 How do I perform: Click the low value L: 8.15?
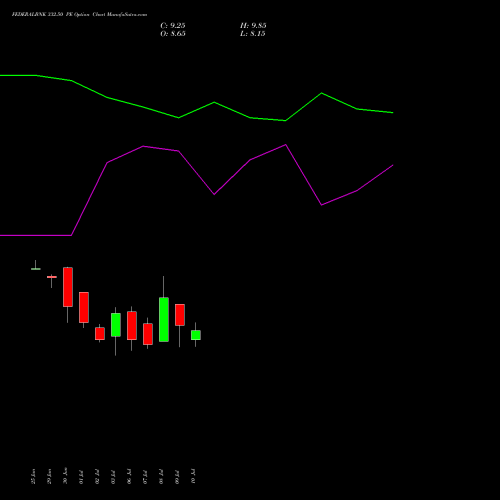coord(253,34)
